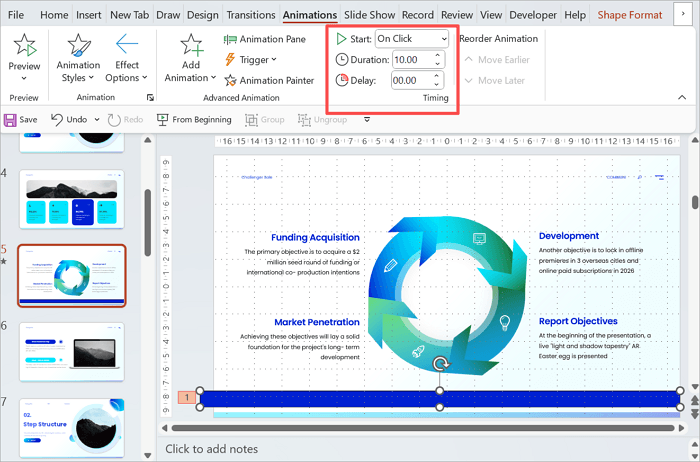This screenshot has height=462, width=700.
Task: Click the animation order tag numbered 1
Action: pos(185,398)
